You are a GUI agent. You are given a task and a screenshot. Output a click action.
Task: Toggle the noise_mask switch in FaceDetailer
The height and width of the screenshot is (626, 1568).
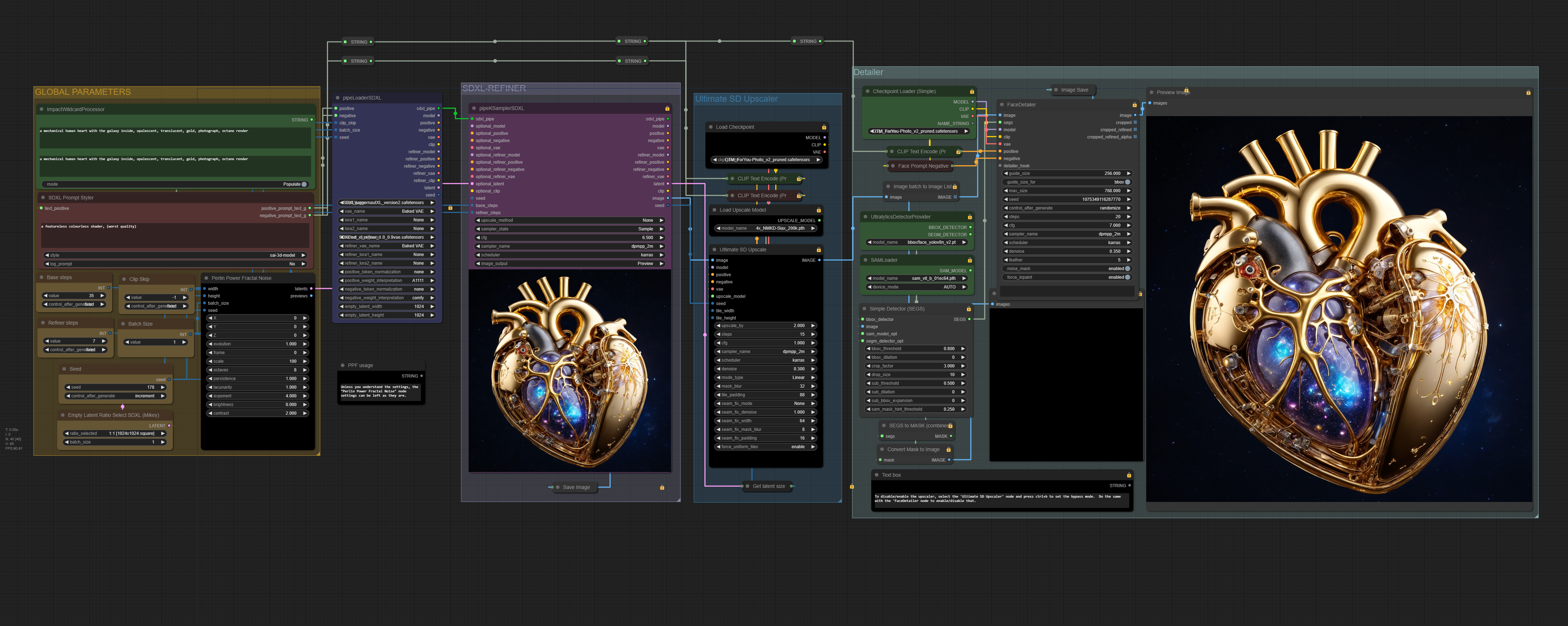1127,268
